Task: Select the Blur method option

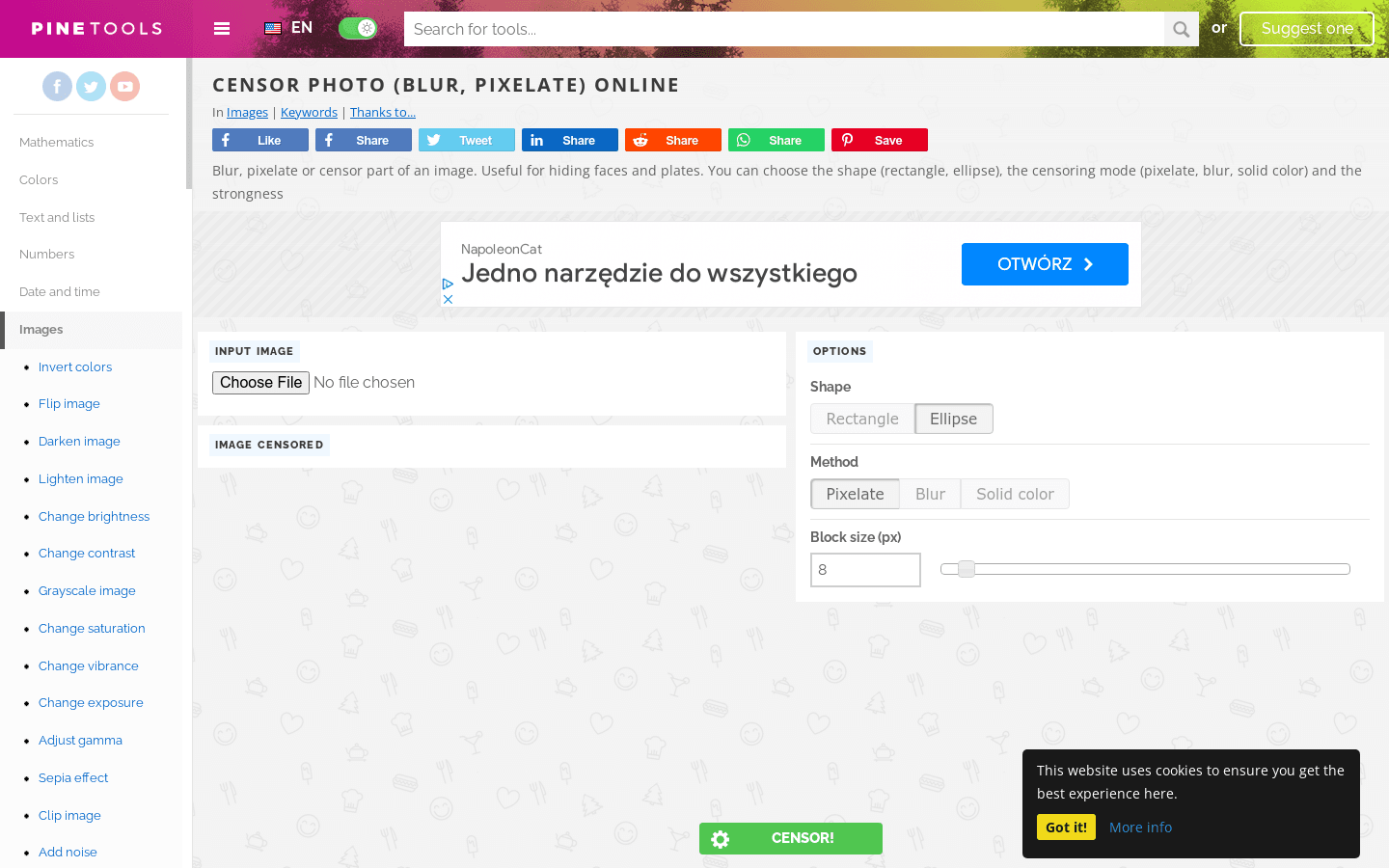Action: [930, 495]
